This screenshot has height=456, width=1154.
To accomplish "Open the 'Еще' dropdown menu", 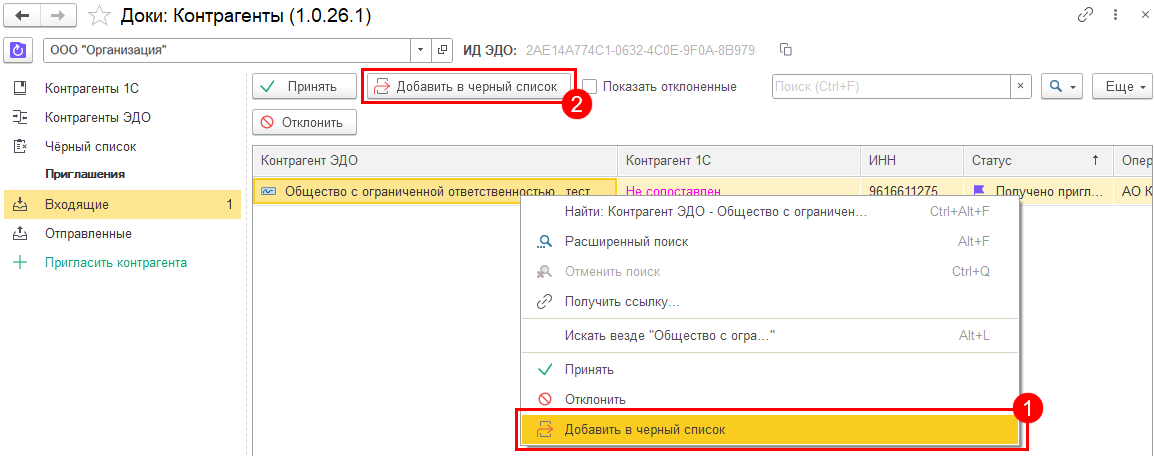I will [1125, 87].
